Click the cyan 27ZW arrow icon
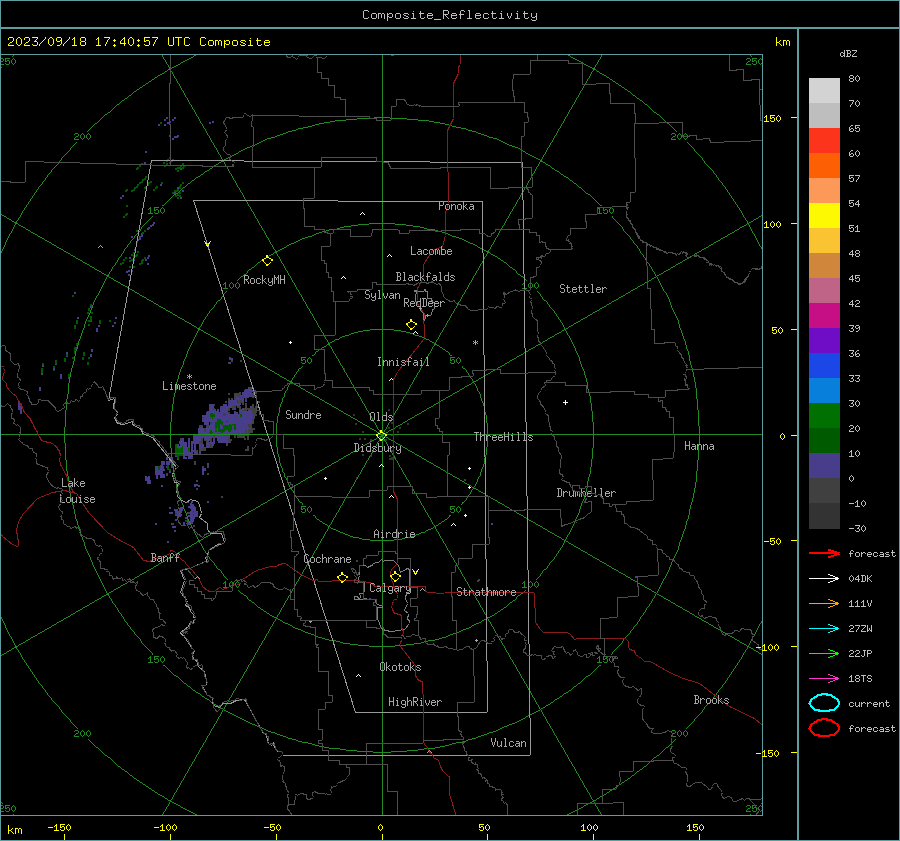This screenshot has height=841, width=900. [x=824, y=629]
